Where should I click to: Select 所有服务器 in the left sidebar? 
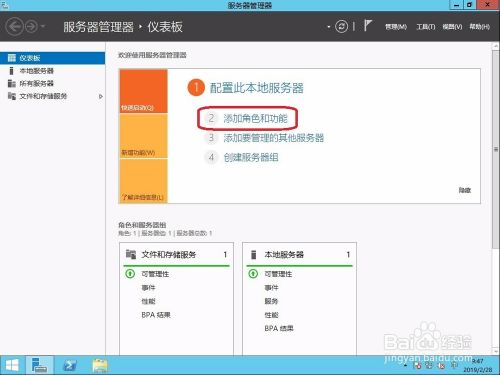52,83
